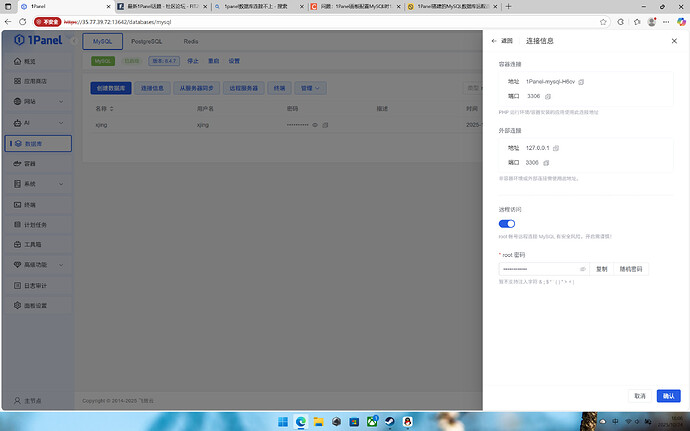
Task: Click the back arrow in the 连接信息 panel
Action: (493, 41)
